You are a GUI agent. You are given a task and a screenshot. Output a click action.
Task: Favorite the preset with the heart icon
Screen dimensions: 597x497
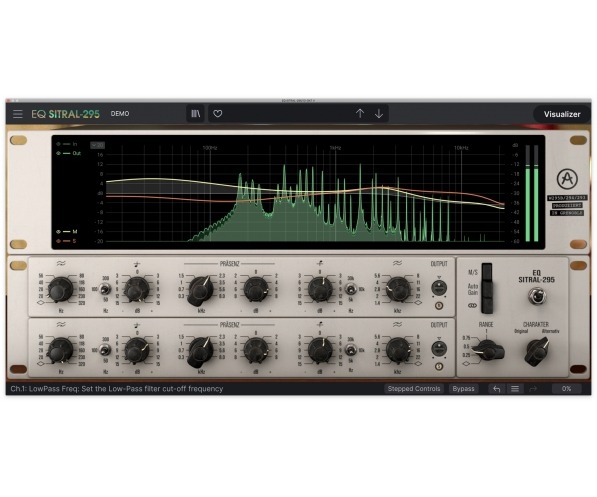[217, 114]
